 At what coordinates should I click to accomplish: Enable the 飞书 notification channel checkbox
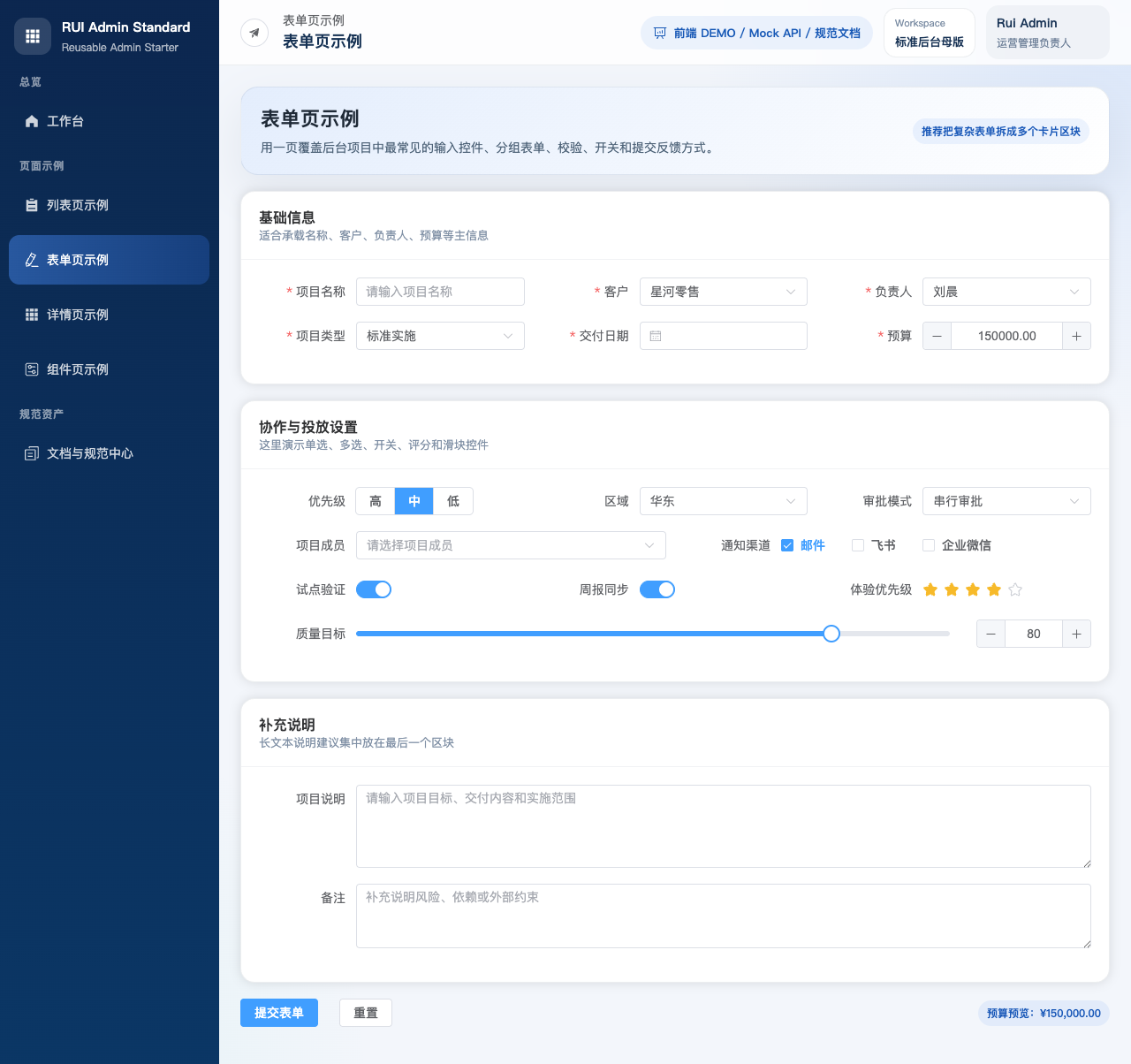pos(857,545)
